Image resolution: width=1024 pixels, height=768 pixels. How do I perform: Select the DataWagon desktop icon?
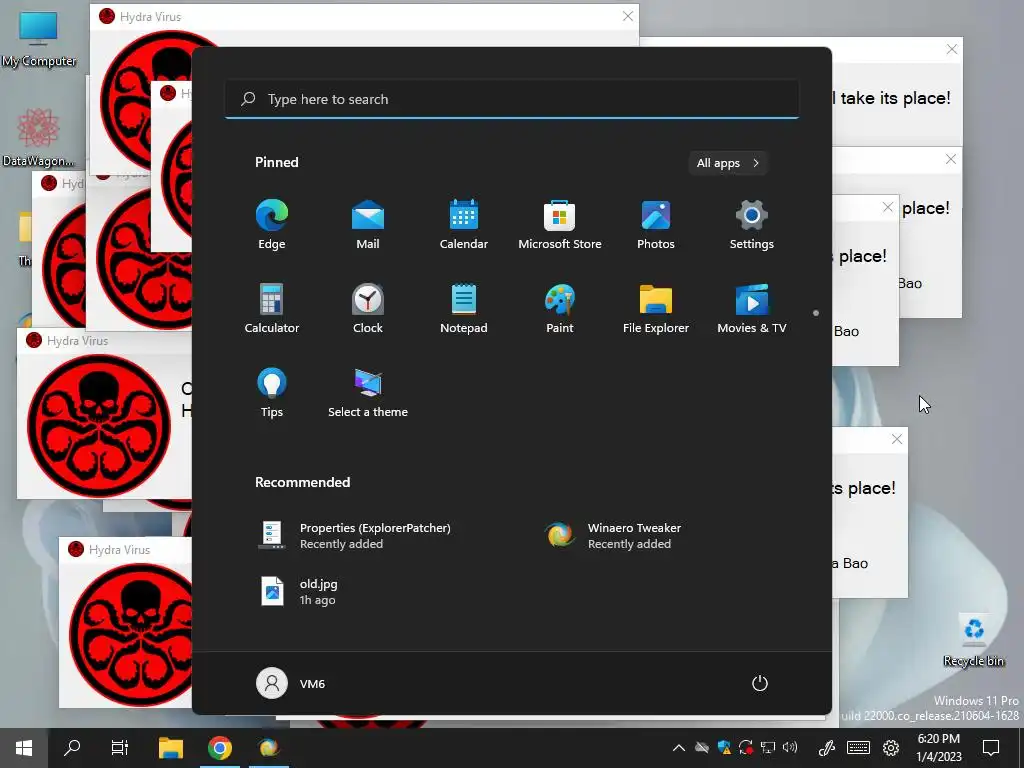[38, 137]
